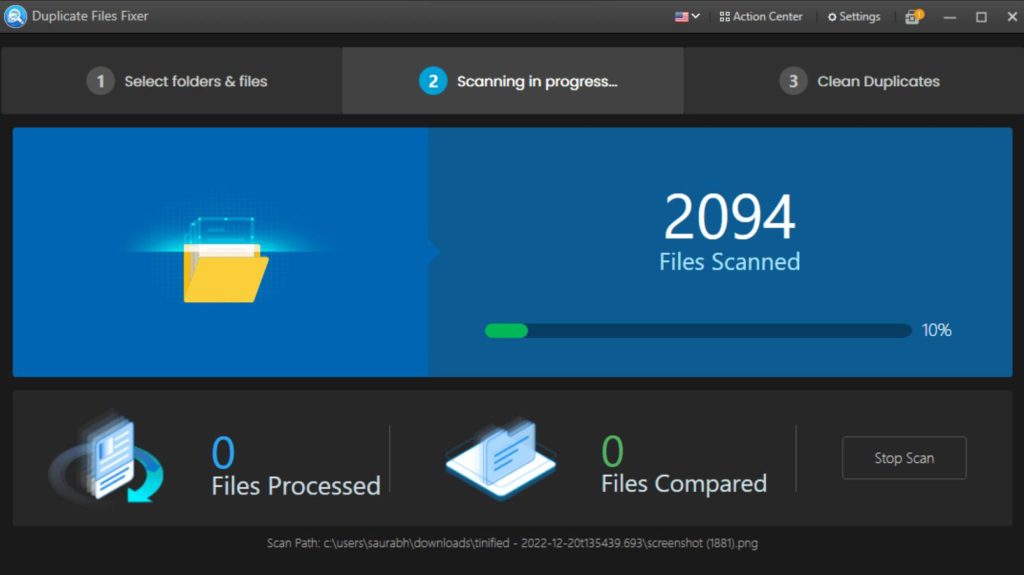
Task: Minimize the Duplicate Files Fixer window
Action: (950, 17)
